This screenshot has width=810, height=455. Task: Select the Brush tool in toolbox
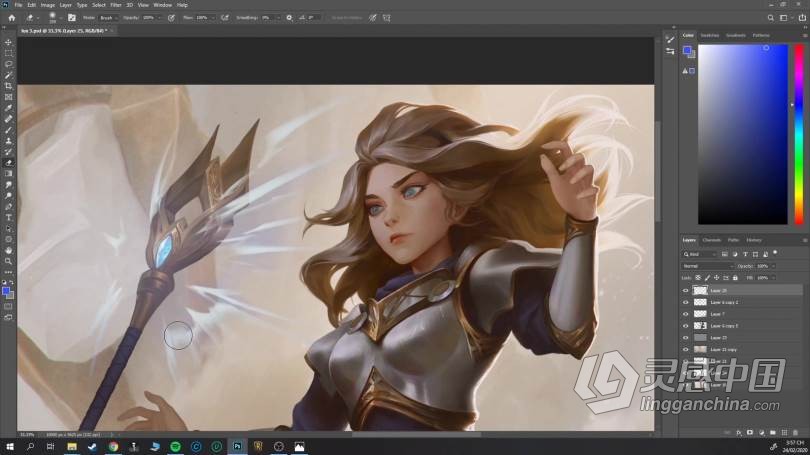8,130
